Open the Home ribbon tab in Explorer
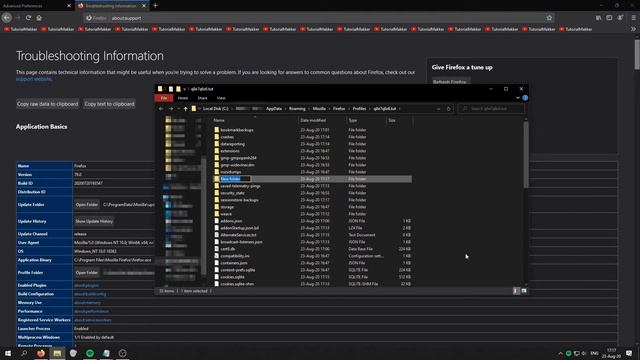Image resolution: width=640 pixels, height=360 pixels. (x=183, y=98)
